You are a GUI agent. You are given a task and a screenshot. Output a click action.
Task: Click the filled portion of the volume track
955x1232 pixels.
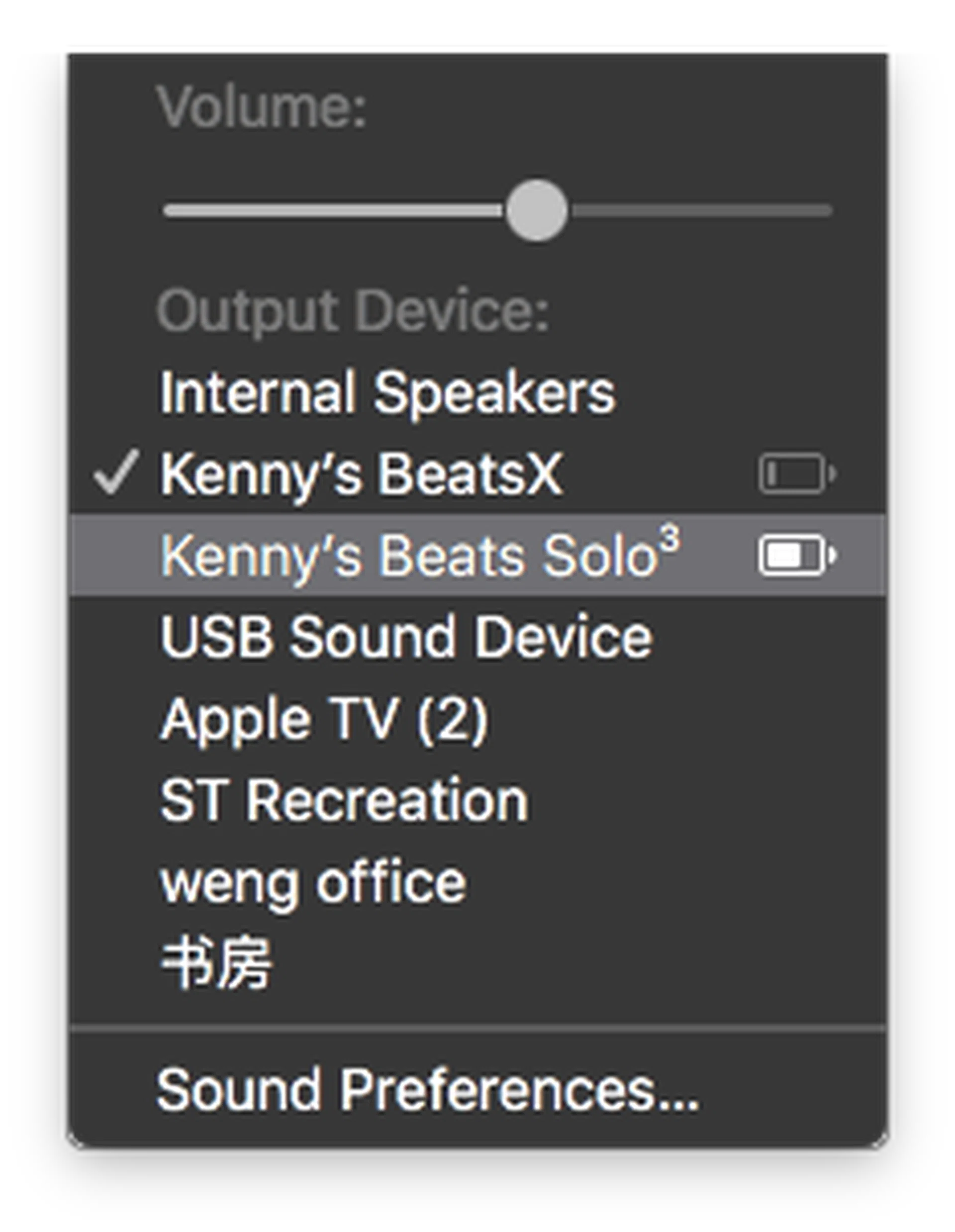pyautogui.click(x=333, y=211)
